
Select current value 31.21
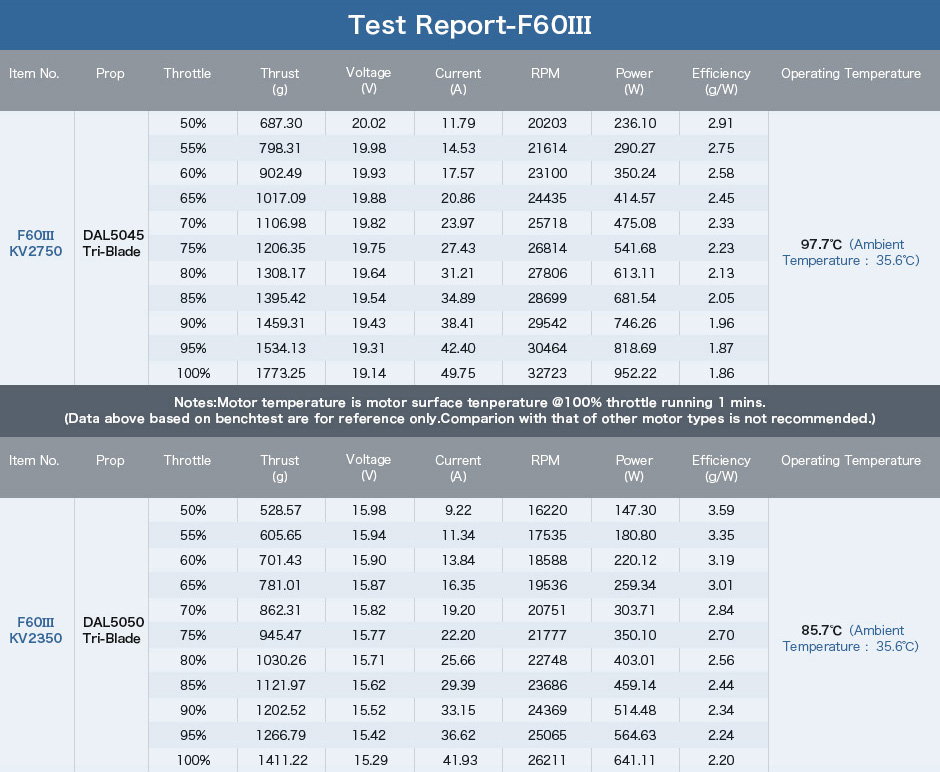click(x=458, y=273)
